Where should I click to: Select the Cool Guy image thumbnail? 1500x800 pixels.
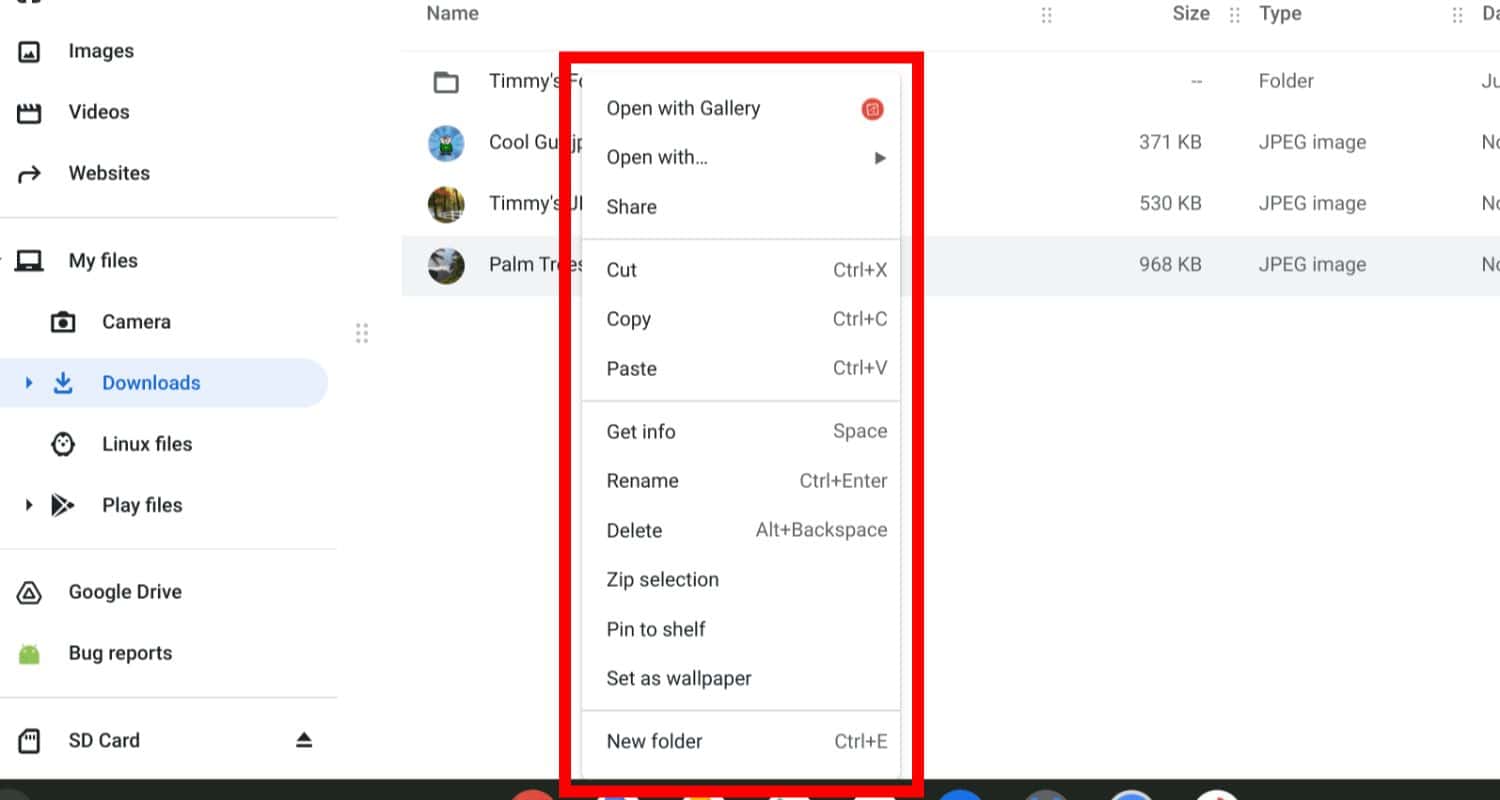(x=446, y=143)
